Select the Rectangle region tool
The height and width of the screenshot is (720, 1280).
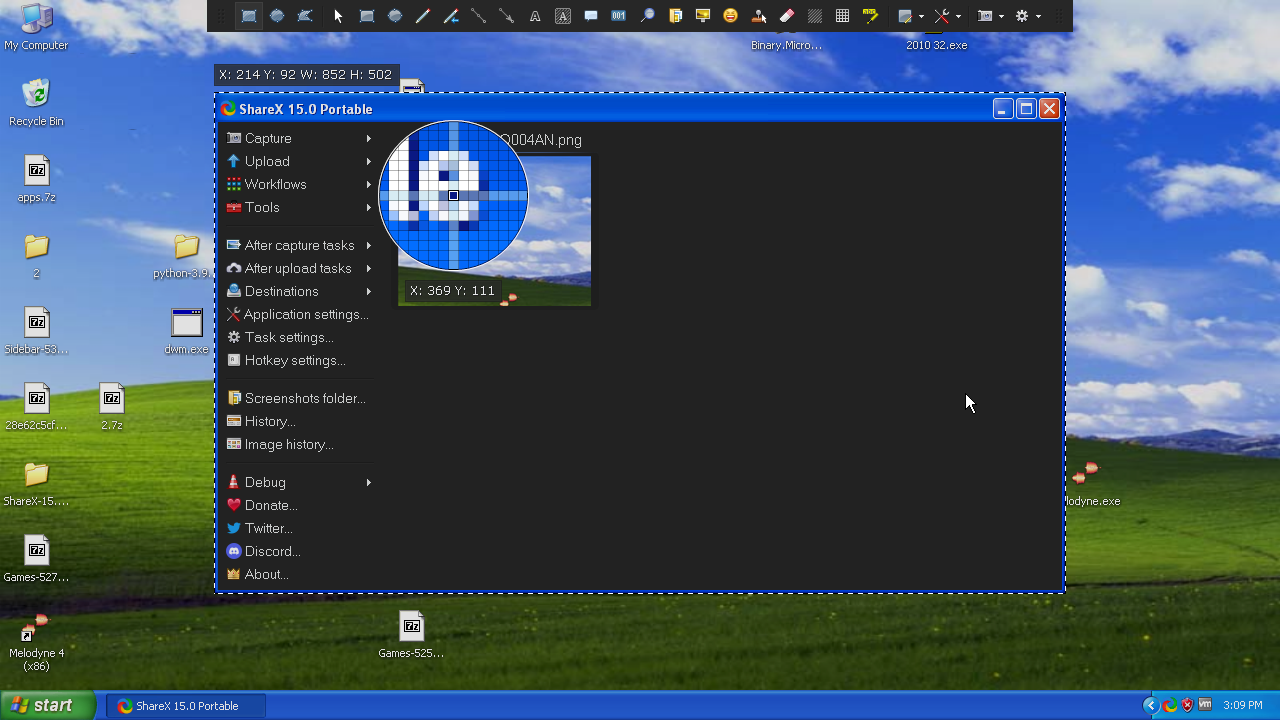pyautogui.click(x=249, y=16)
